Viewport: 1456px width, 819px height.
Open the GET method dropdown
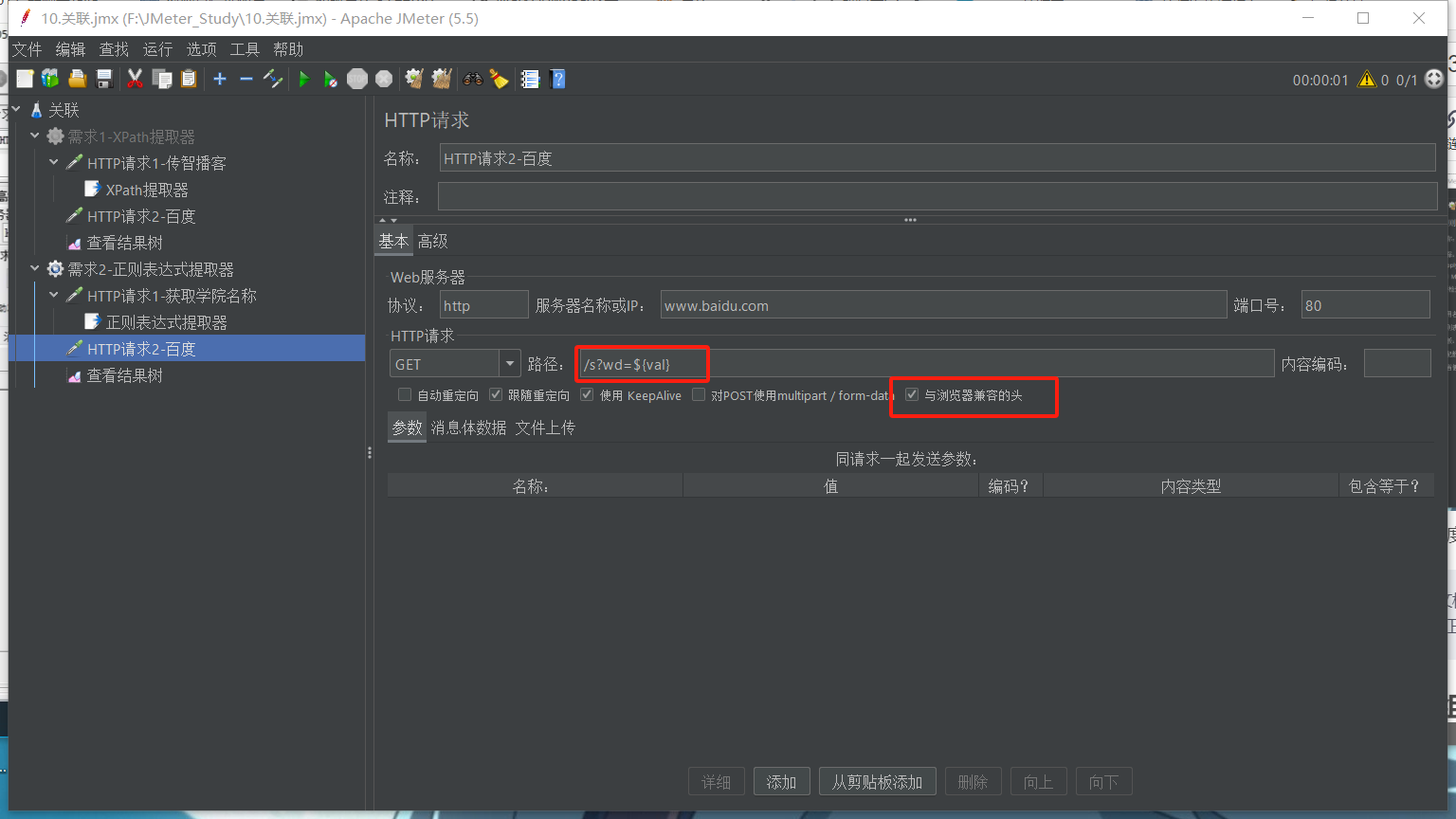[510, 363]
